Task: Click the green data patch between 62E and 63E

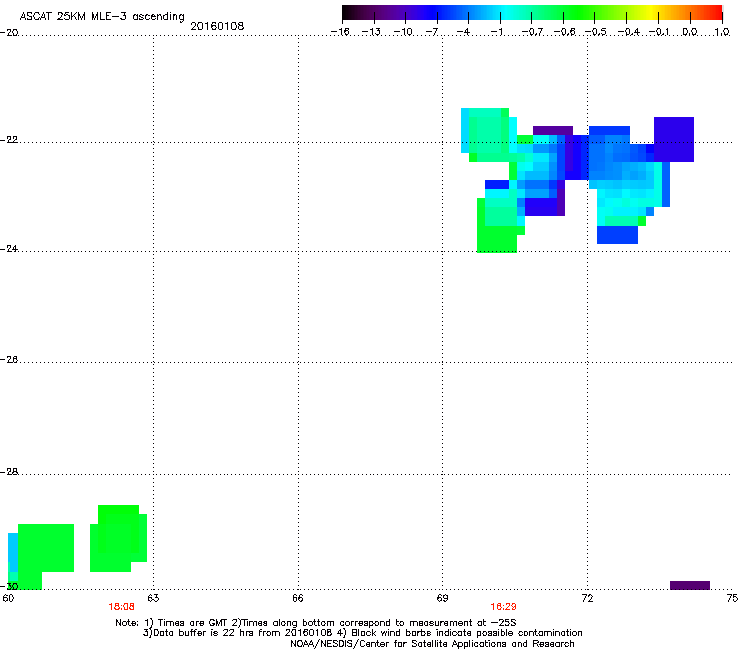Action: pyautogui.click(x=118, y=538)
